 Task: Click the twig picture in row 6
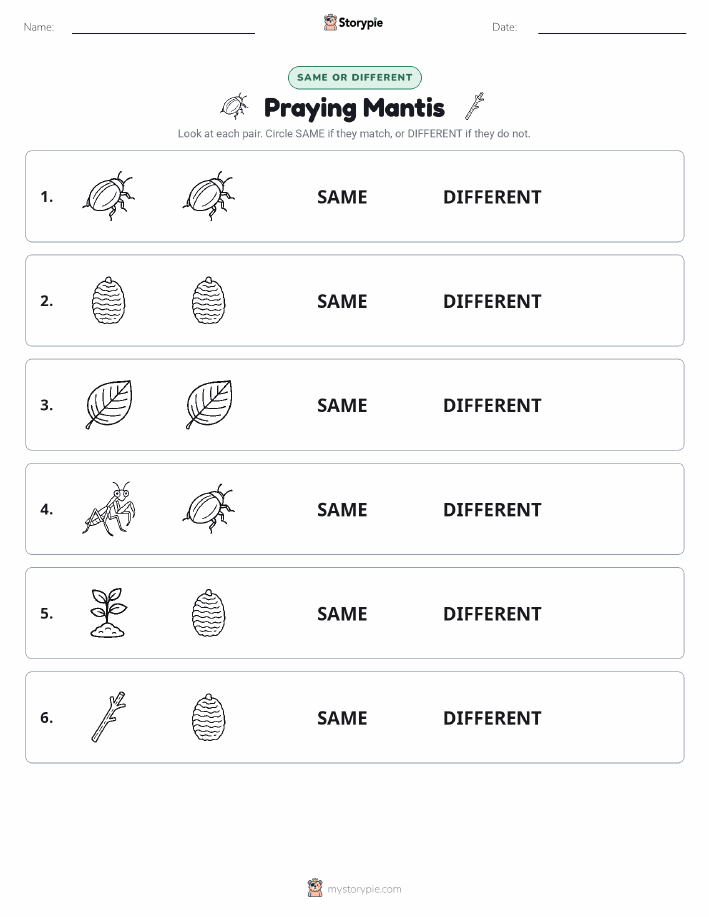pyautogui.click(x=109, y=717)
